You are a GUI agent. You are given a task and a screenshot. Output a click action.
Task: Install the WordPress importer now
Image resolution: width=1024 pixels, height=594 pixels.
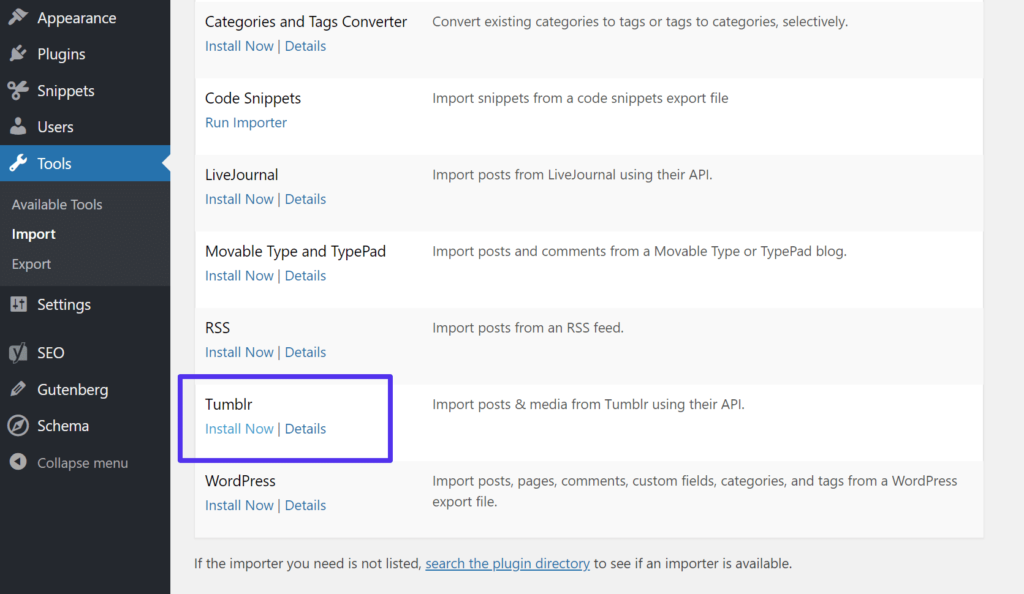[x=239, y=506]
